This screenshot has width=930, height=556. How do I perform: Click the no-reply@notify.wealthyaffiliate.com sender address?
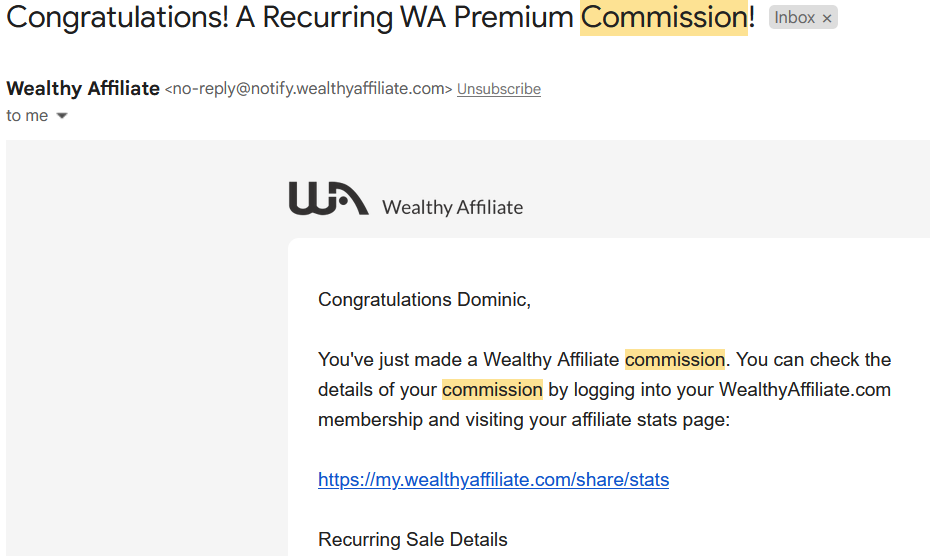pyautogui.click(x=308, y=88)
